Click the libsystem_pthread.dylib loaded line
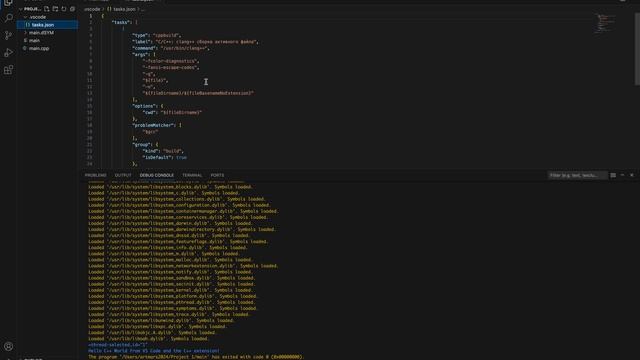The height and width of the screenshot is (360, 640). pos(171,302)
